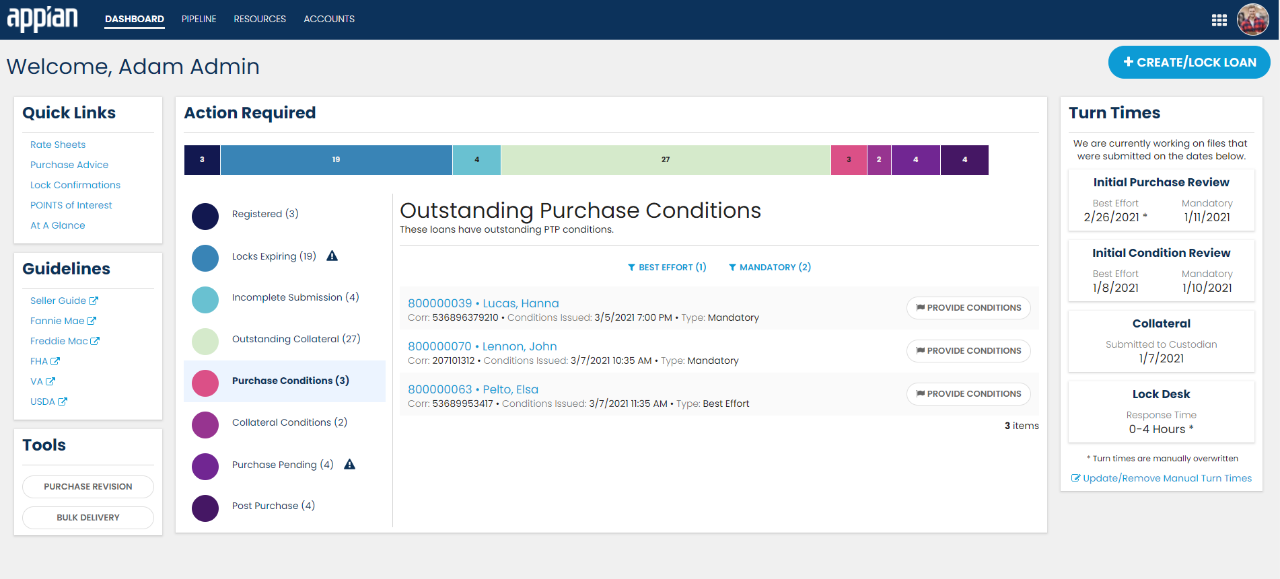Go to the Resources tab
Image resolution: width=1280 pixels, height=579 pixels.
click(x=260, y=19)
